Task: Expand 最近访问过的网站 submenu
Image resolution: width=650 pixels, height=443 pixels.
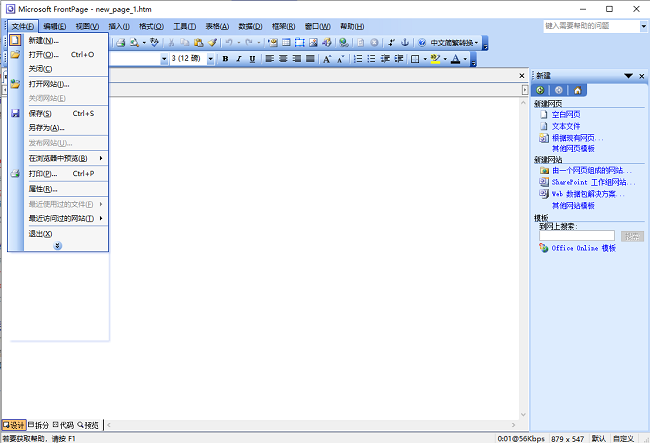Action: 66,218
